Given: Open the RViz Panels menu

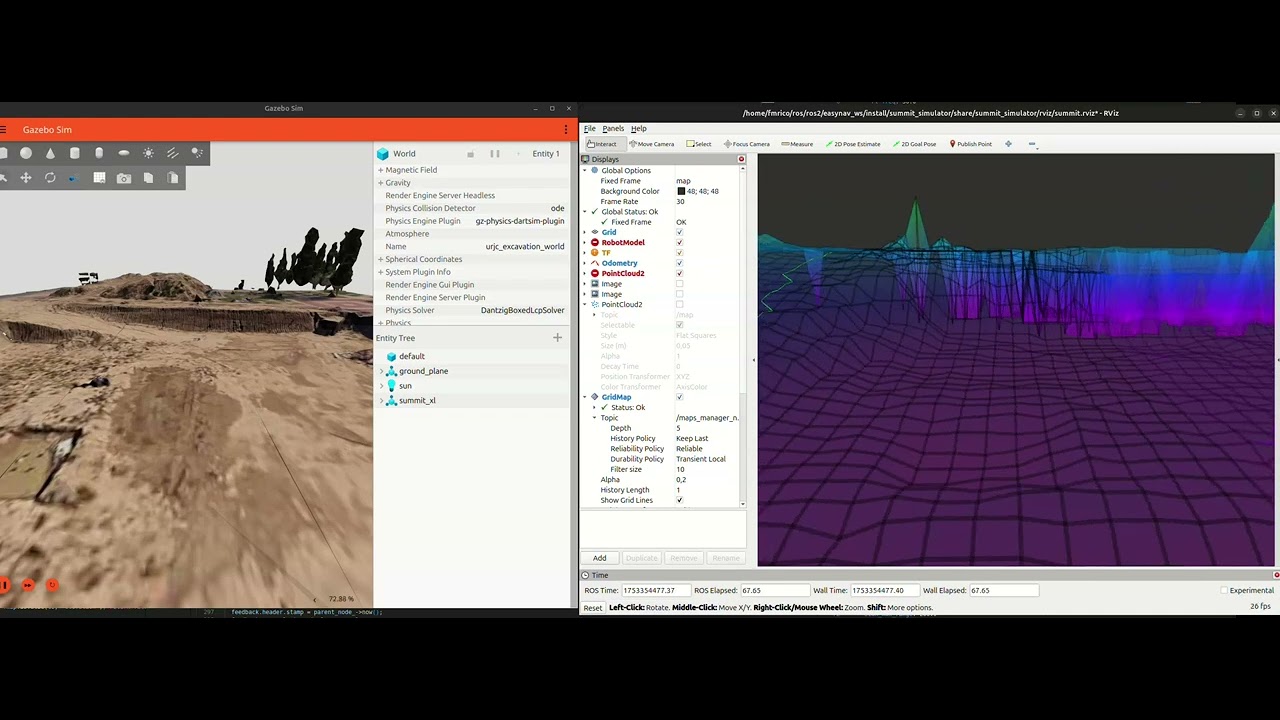Looking at the screenshot, I should pos(613,128).
